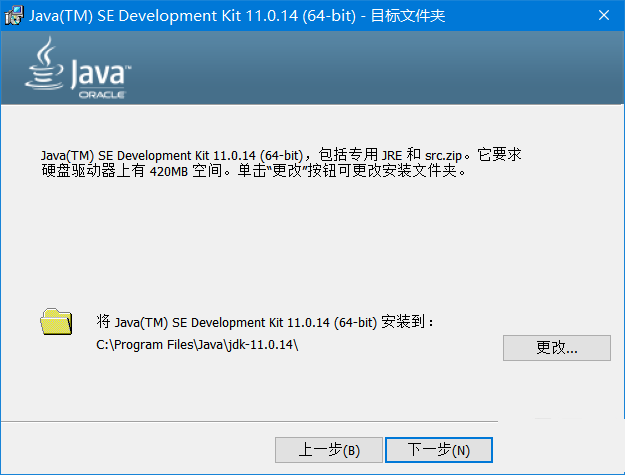Proceed with the 下一步(N) button
Screen dimensions: 625x475
(x=438, y=450)
